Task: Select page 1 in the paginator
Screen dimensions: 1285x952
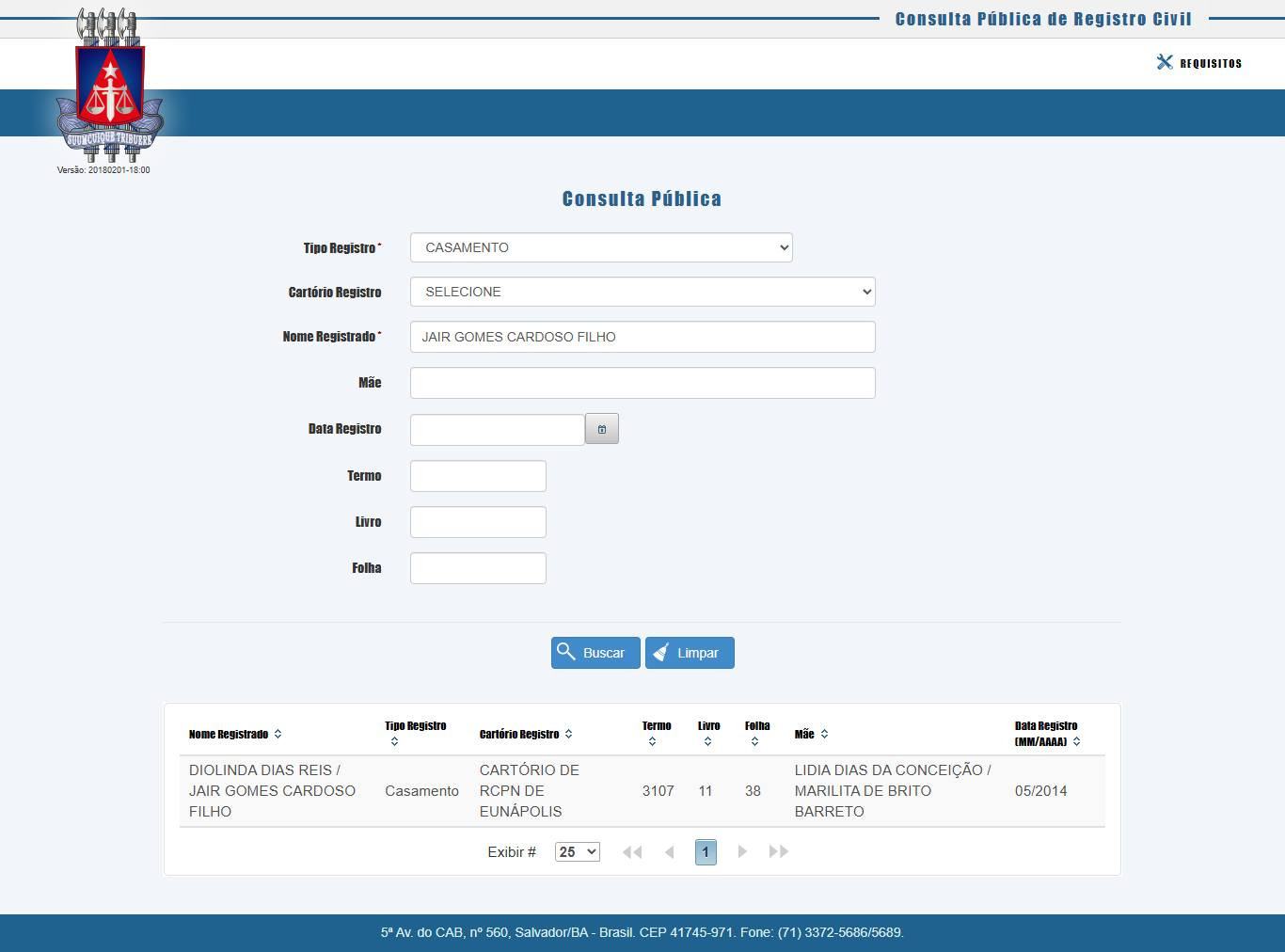Action: [706, 852]
